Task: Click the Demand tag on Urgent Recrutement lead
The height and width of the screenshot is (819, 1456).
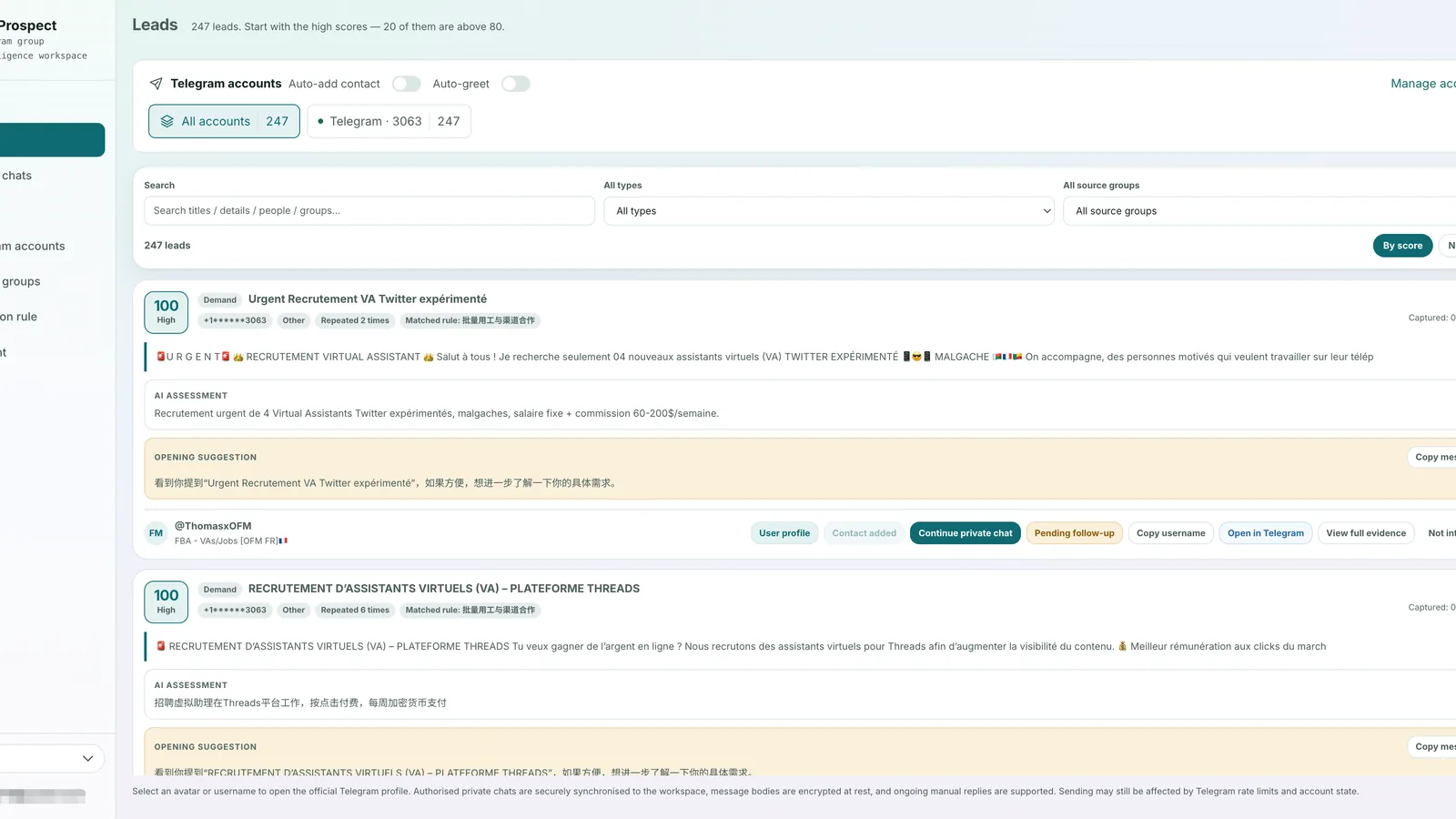Action: (x=219, y=299)
